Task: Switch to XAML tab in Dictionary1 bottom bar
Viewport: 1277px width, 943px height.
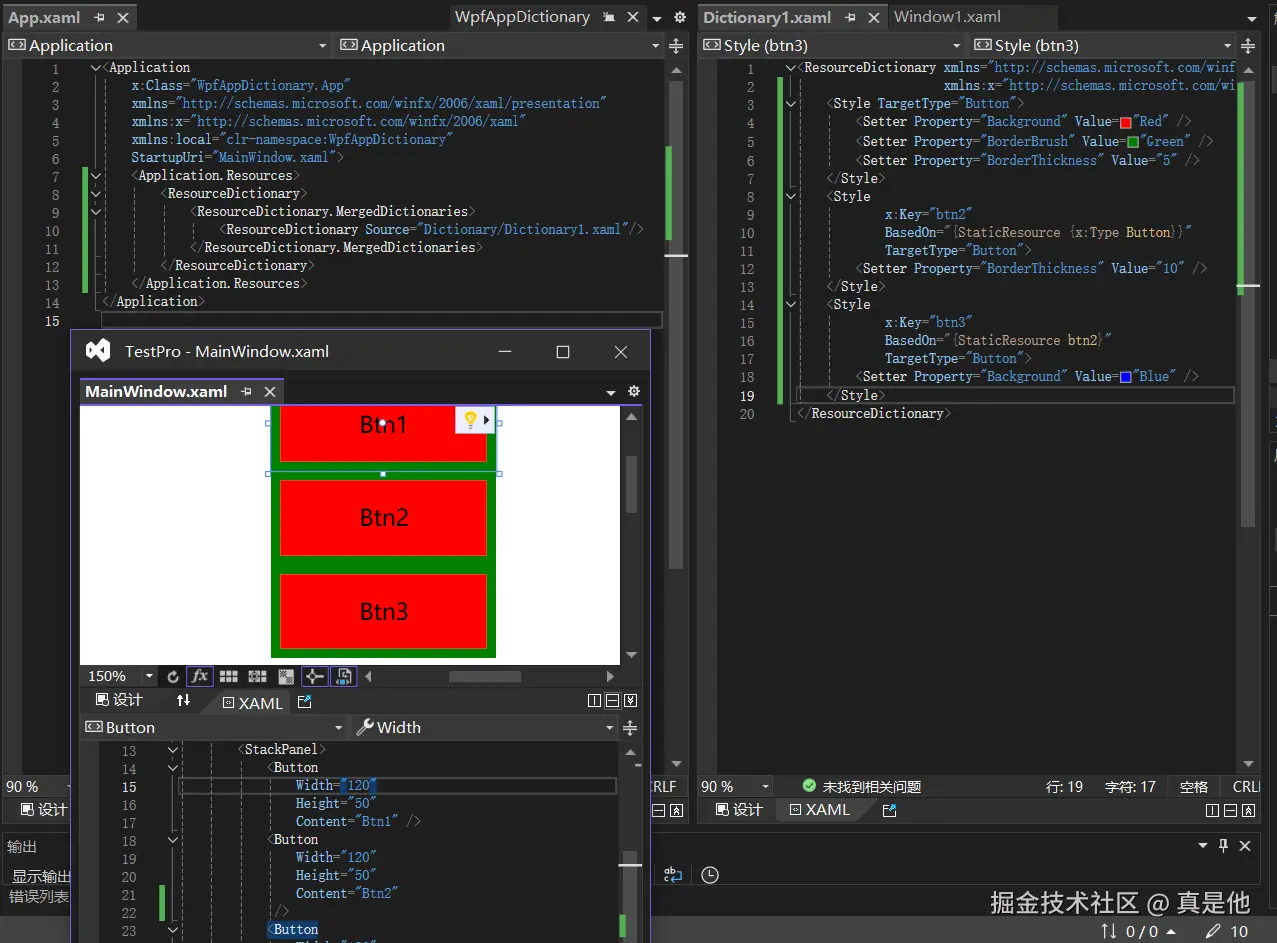Action: (820, 810)
